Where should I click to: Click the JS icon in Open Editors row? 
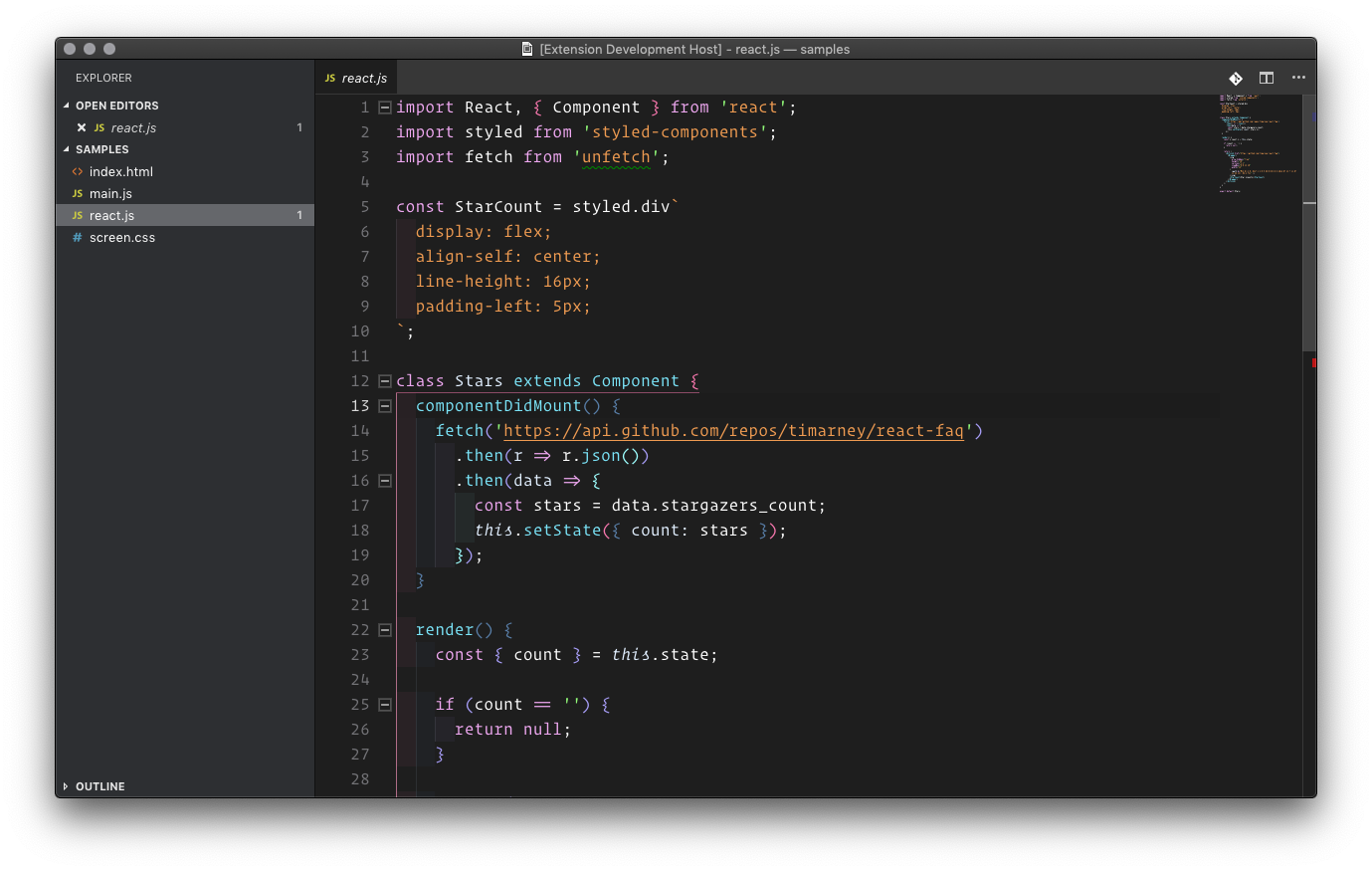click(99, 127)
